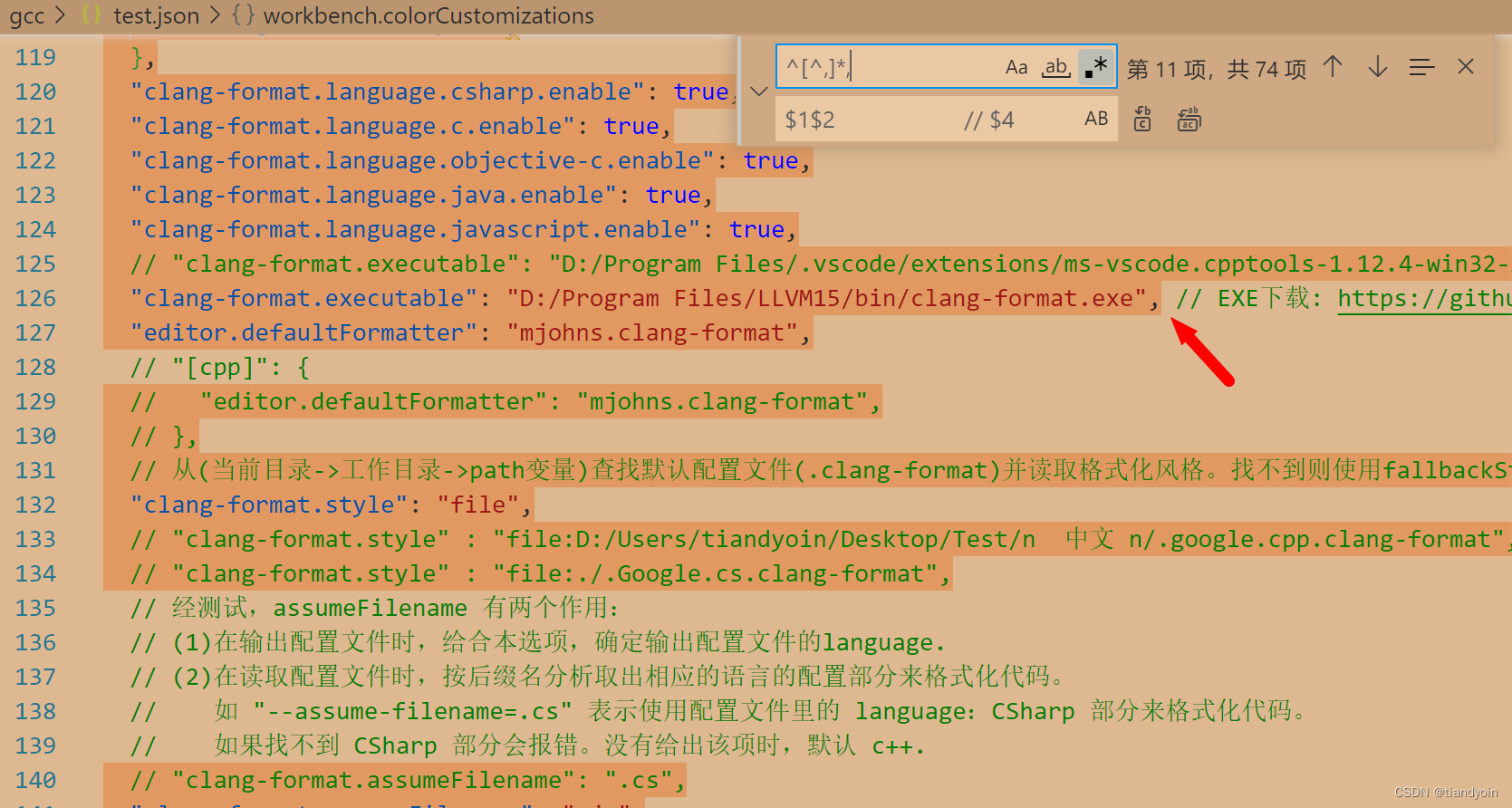
Task: Click .Google.cs.clang-format path on line 134
Action: point(715,573)
